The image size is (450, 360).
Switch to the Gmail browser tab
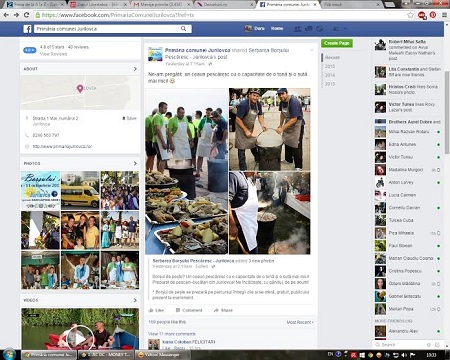click(x=161, y=5)
